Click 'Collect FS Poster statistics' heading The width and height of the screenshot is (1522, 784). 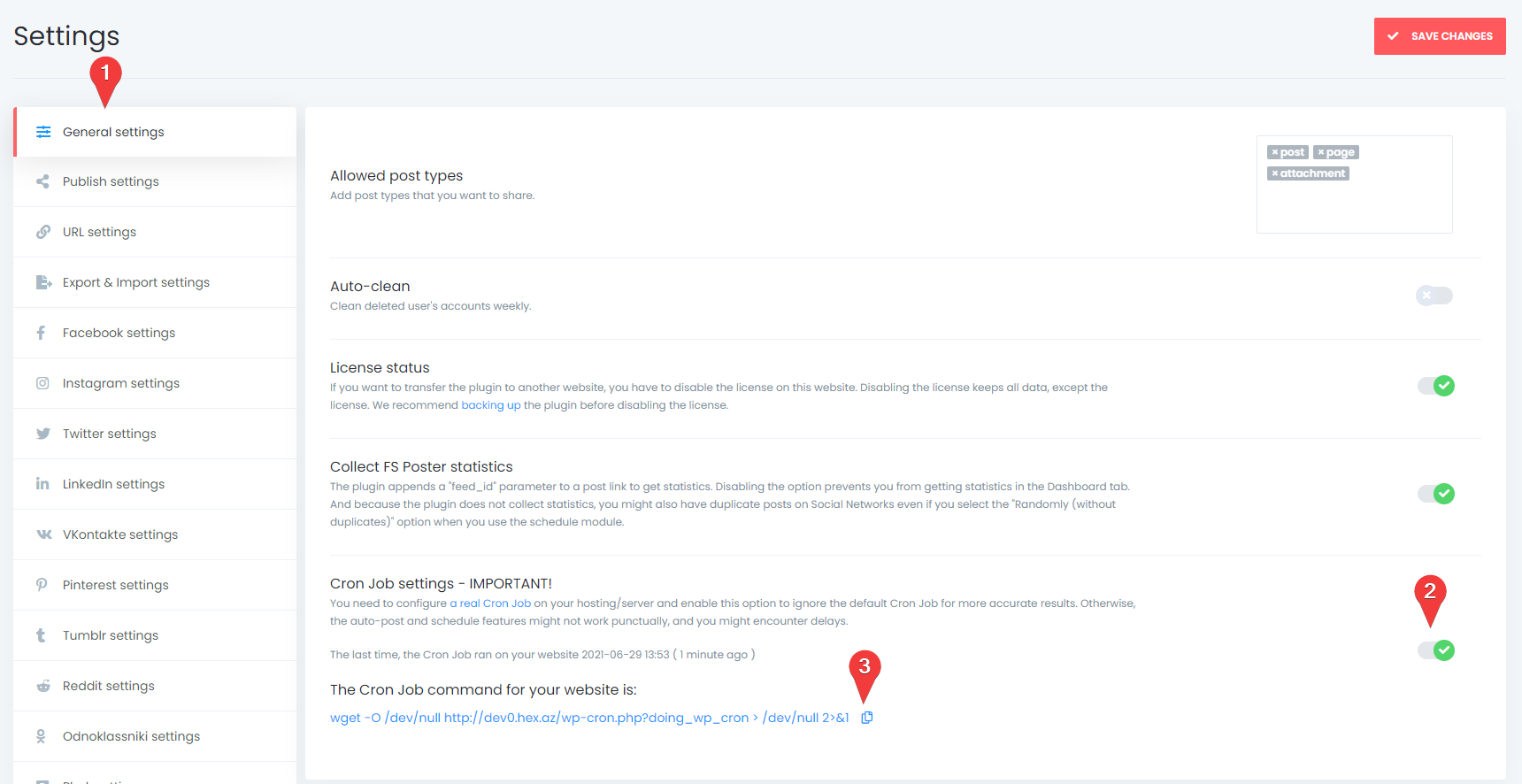pos(421,467)
